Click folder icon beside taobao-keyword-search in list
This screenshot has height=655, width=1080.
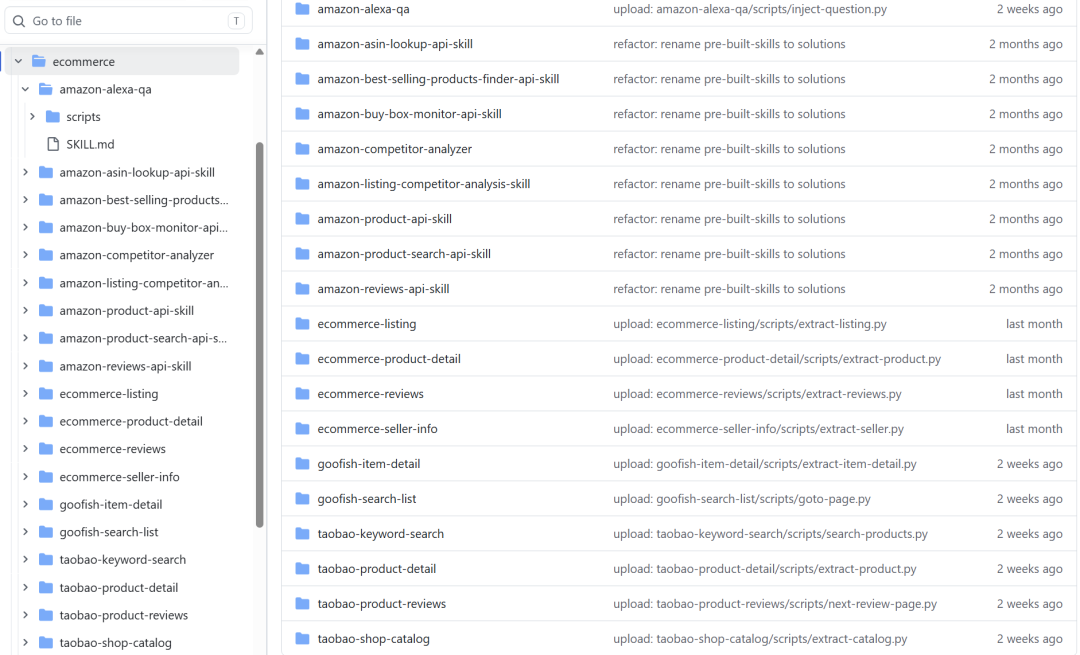point(302,534)
